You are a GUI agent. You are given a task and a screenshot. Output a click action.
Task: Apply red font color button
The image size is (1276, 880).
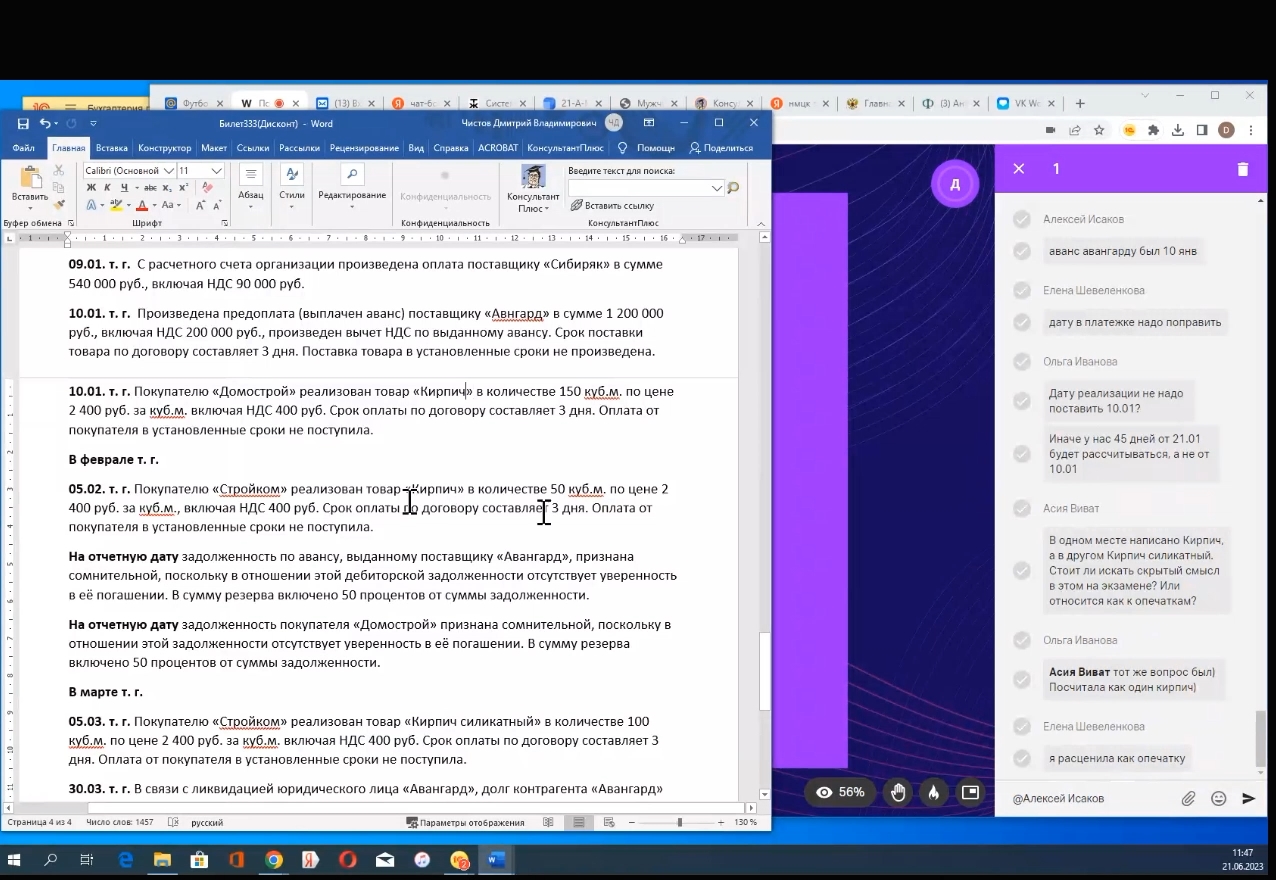[x=142, y=205]
